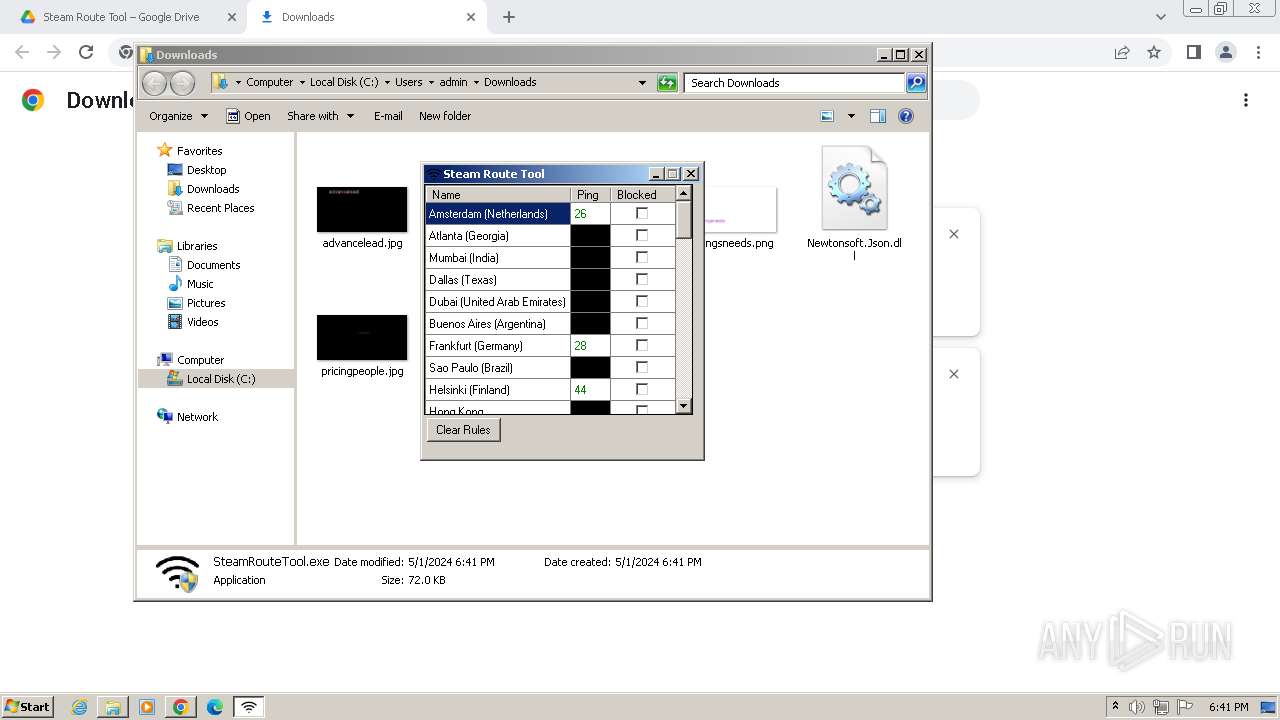Open the Music library
Screen dimensions: 1280x720
[x=200, y=284]
